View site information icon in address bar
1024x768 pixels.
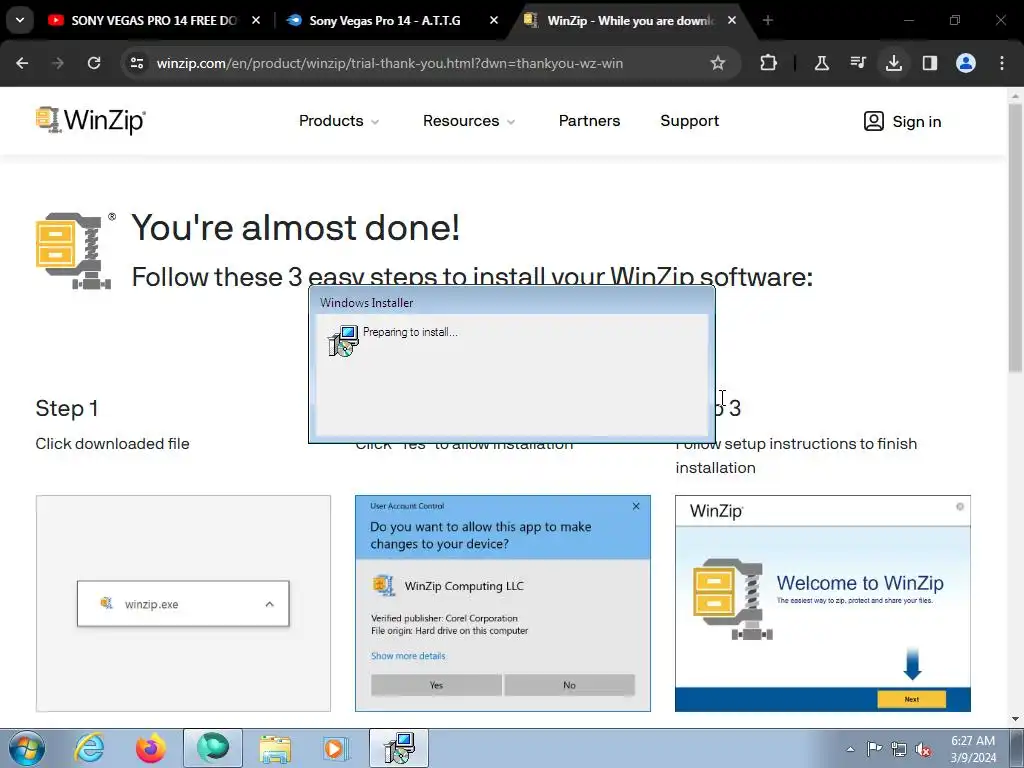pos(136,63)
